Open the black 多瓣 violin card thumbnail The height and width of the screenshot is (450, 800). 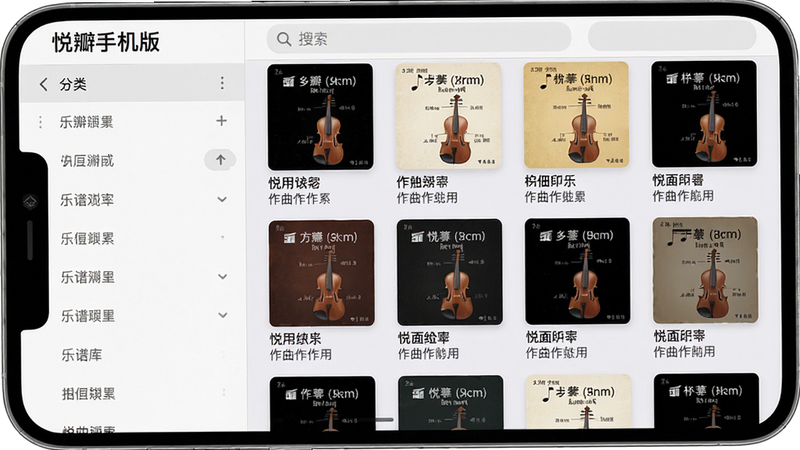tap(320, 117)
